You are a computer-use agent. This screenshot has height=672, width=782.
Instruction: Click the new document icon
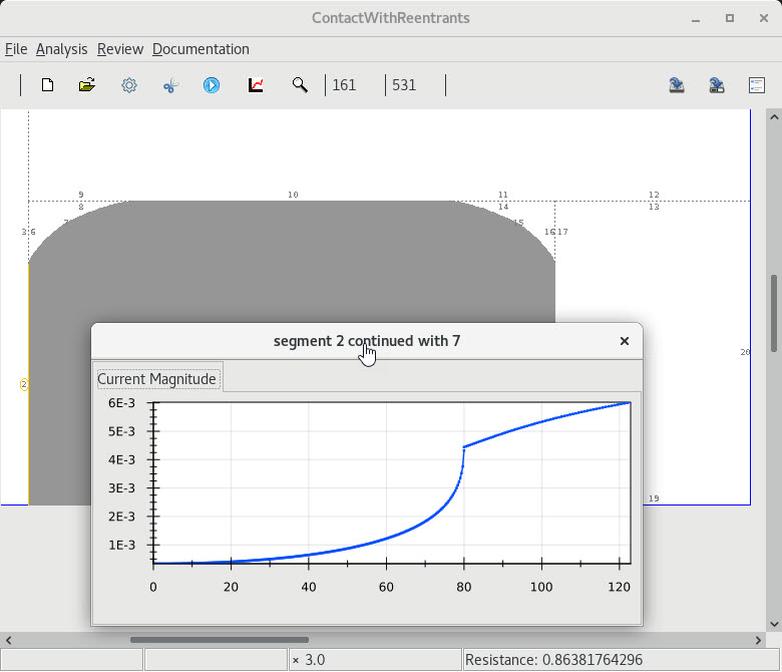47,85
